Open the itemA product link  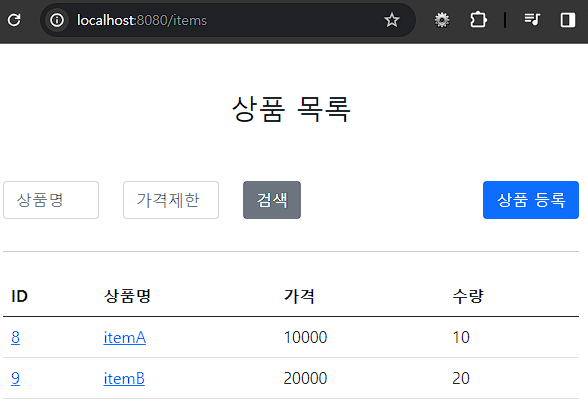[x=124, y=338]
